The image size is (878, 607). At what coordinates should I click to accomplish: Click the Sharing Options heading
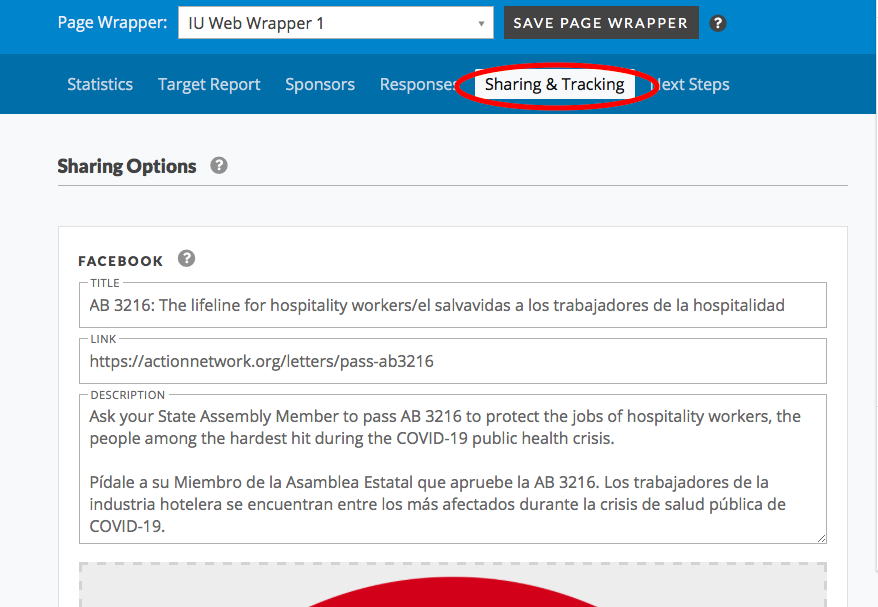(x=127, y=166)
